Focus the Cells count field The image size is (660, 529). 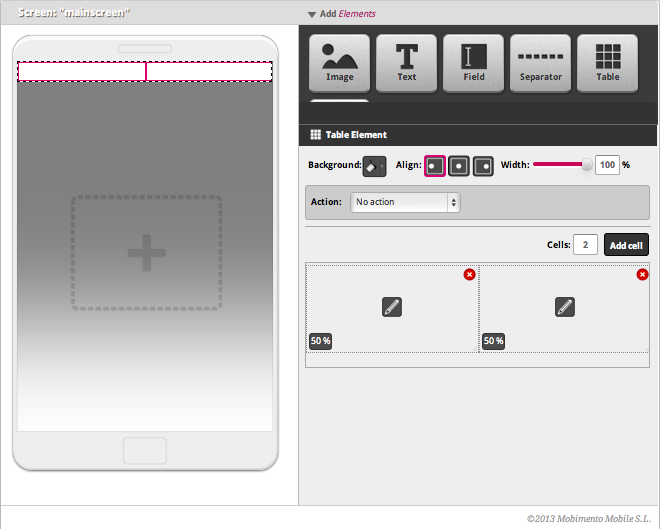coord(585,245)
